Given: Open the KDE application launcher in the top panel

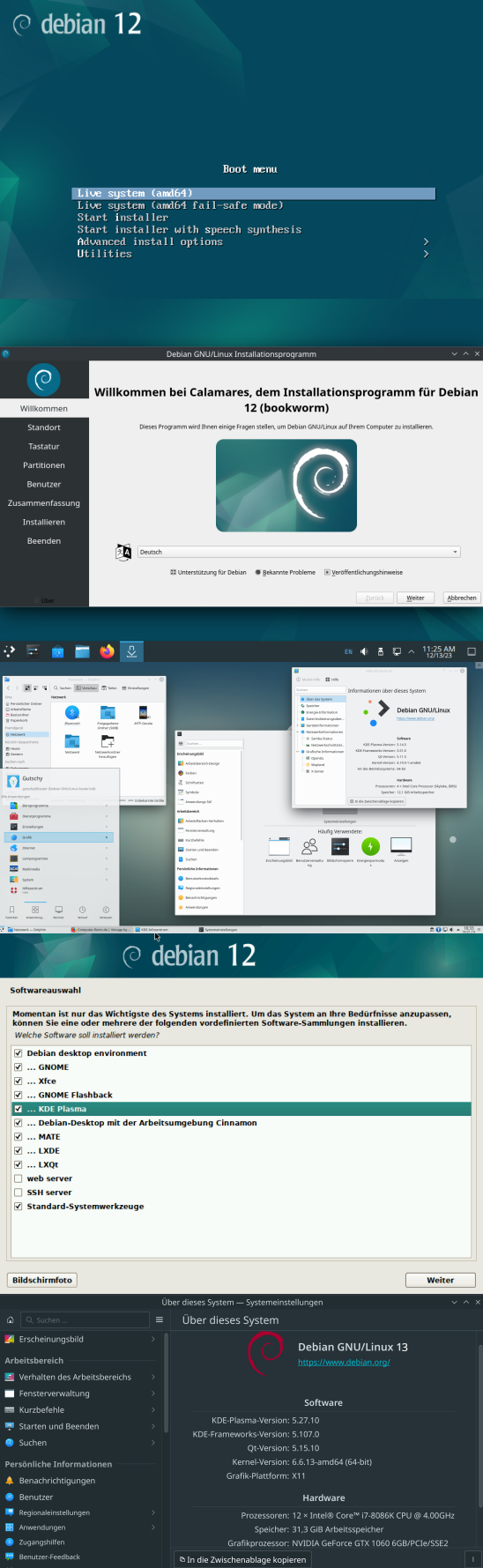Looking at the screenshot, I should (x=10, y=651).
